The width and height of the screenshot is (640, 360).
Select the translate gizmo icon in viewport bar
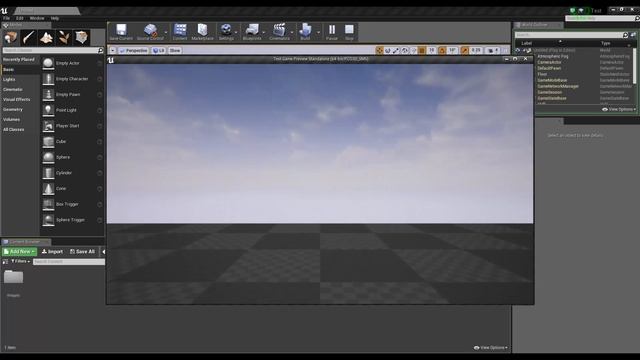(379, 51)
